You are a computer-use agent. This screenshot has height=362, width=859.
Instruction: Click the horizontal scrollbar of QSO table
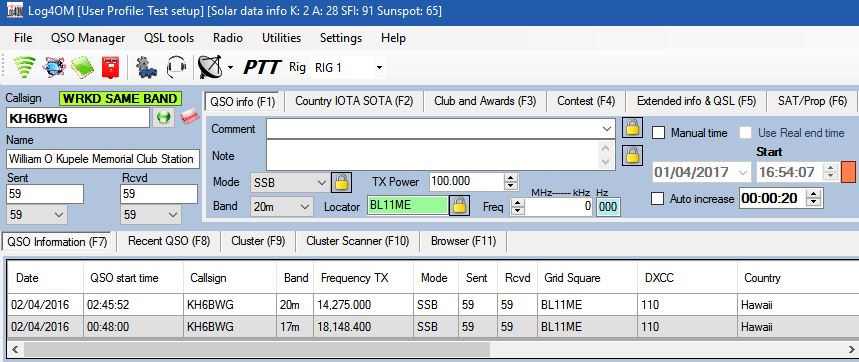(x=256, y=349)
